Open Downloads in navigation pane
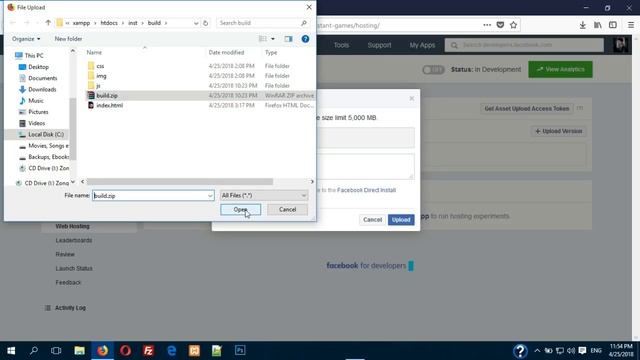Viewport: 640px width, 360px height. pyautogui.click(x=42, y=89)
